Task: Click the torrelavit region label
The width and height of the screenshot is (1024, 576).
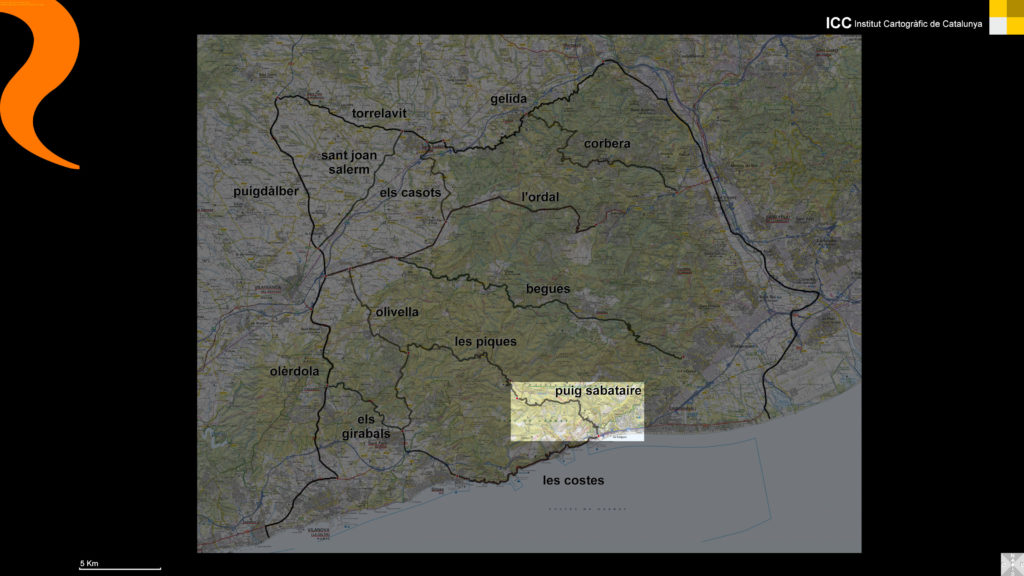Action: (x=379, y=113)
